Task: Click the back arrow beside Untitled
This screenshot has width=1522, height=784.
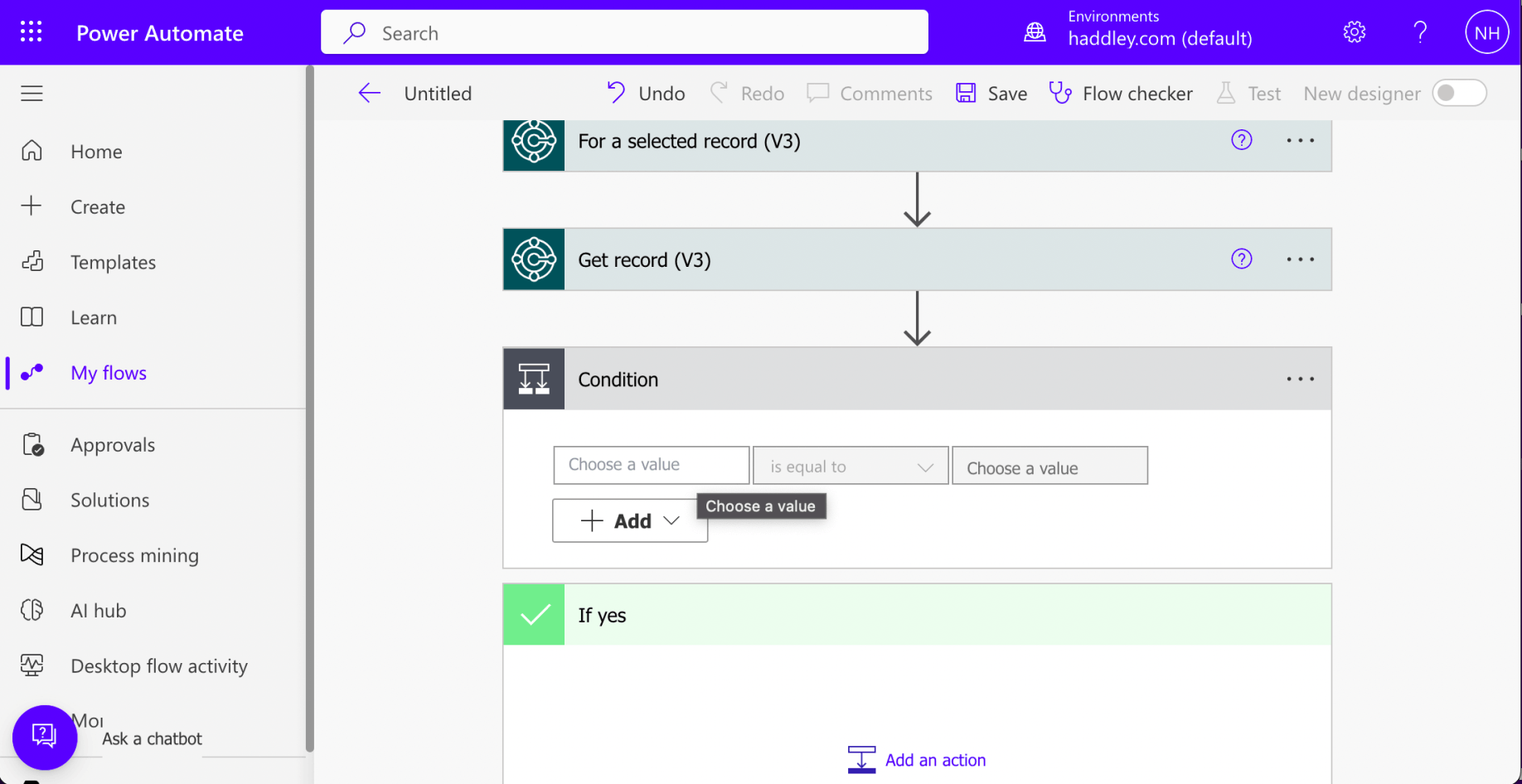Action: coord(369,94)
